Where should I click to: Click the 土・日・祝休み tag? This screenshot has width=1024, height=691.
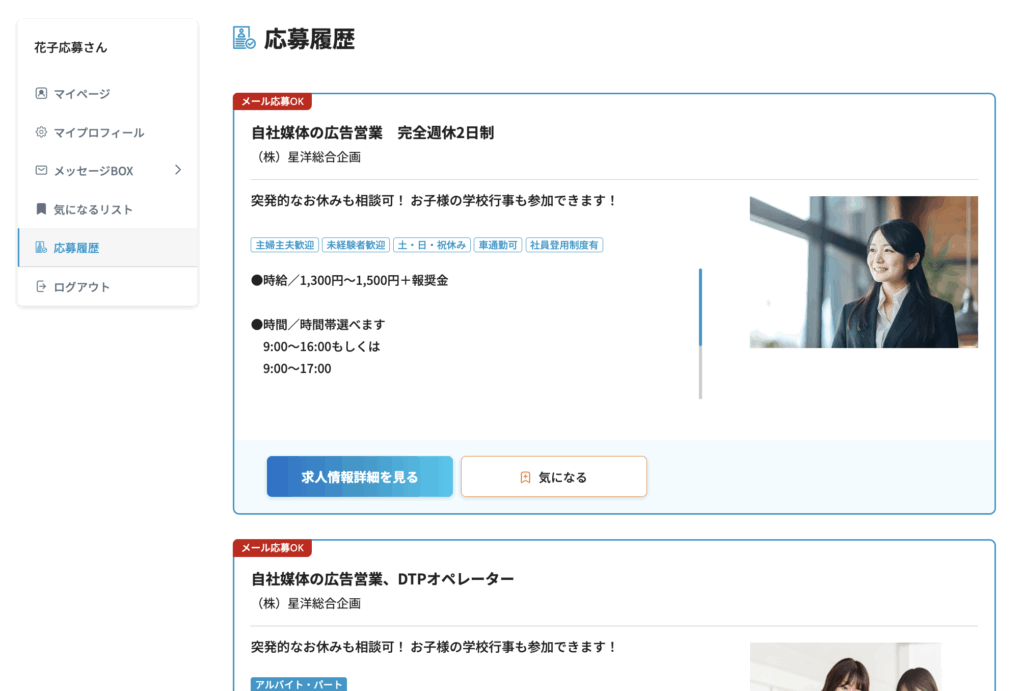pos(432,245)
